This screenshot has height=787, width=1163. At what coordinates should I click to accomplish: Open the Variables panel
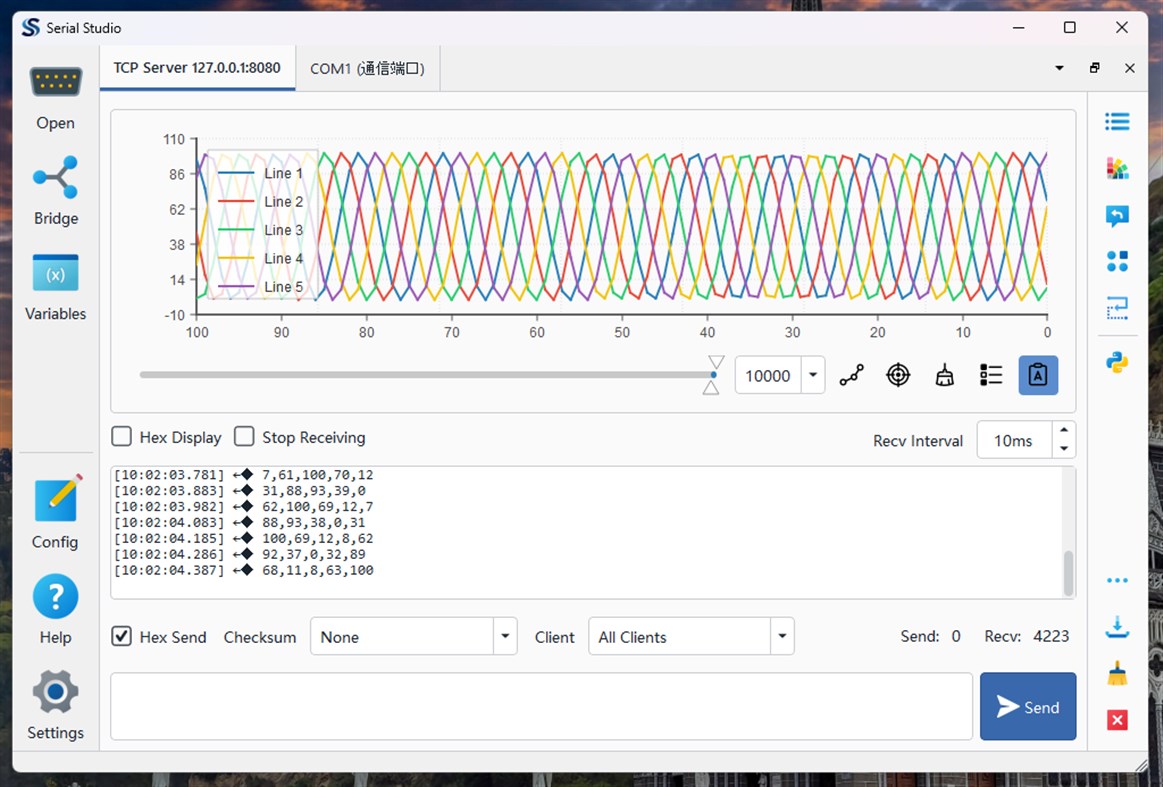[56, 288]
